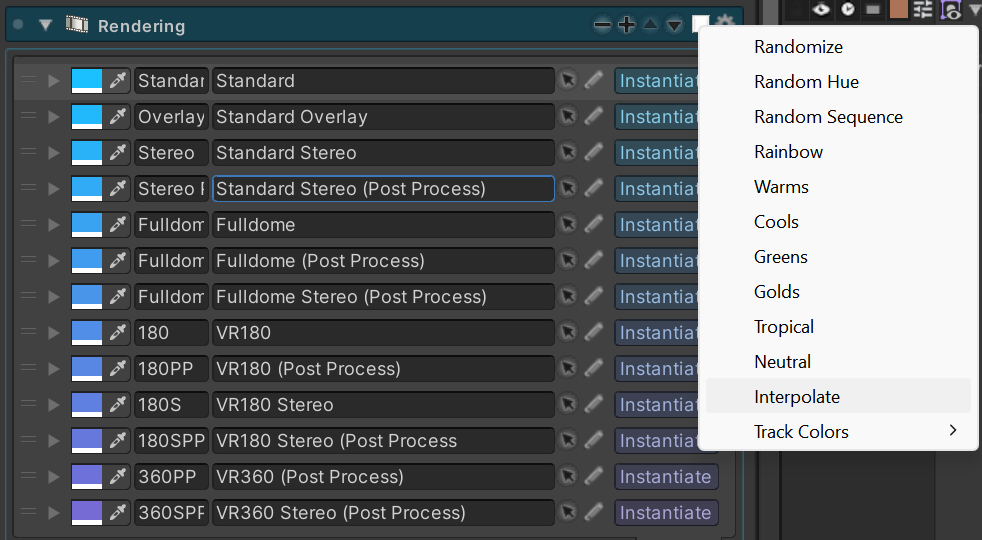Click eyedropper for VR360 (Post Process) row
This screenshot has width=982, height=540.
[118, 477]
